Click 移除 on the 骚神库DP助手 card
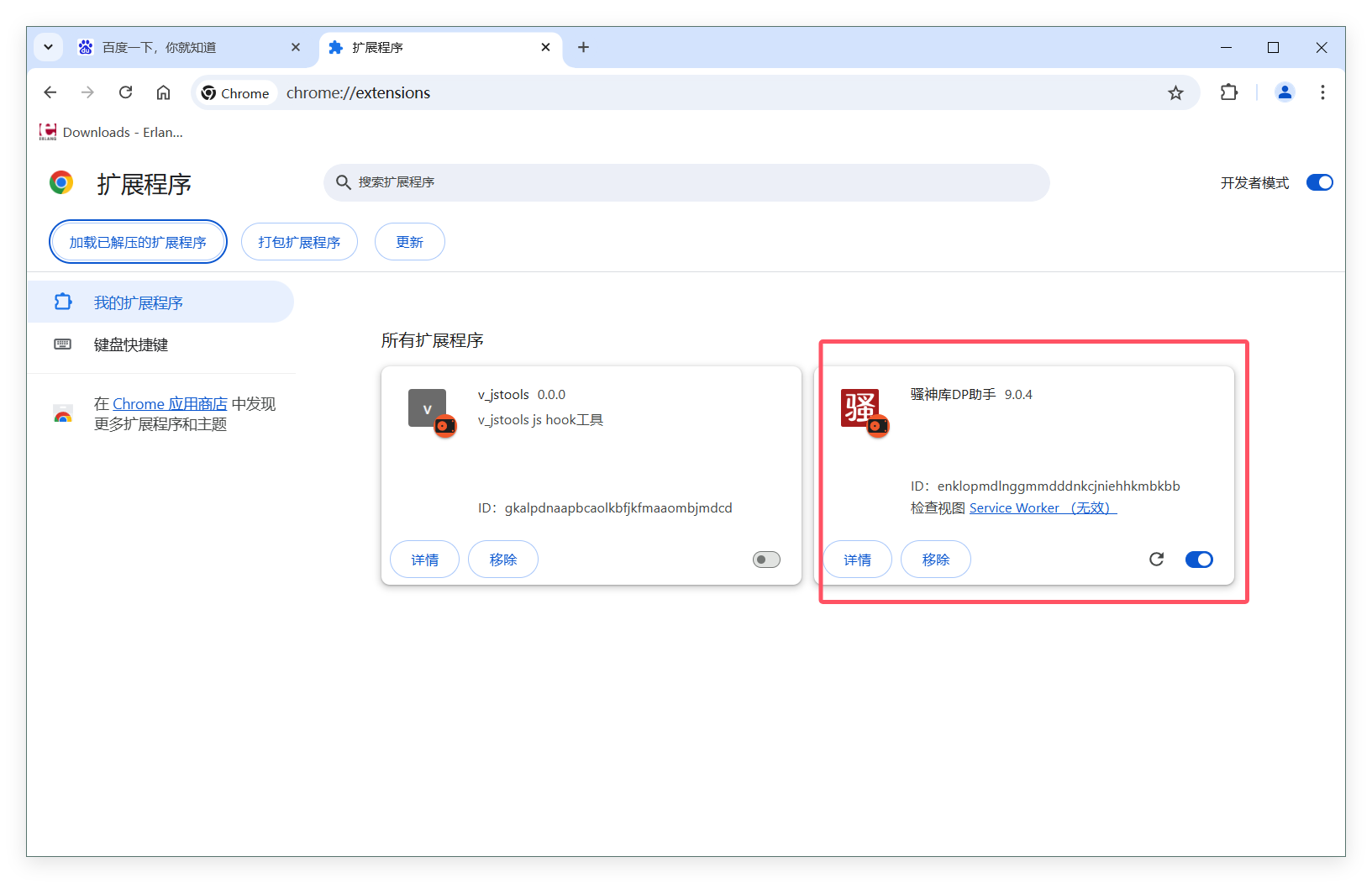 click(935, 560)
